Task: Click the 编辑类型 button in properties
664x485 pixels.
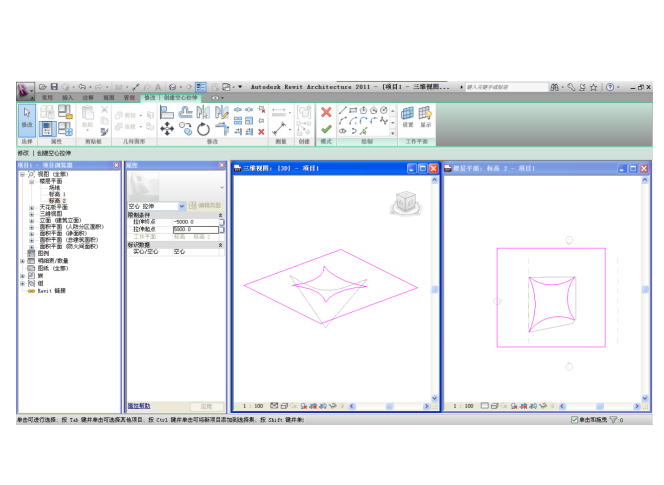Action: tap(205, 205)
